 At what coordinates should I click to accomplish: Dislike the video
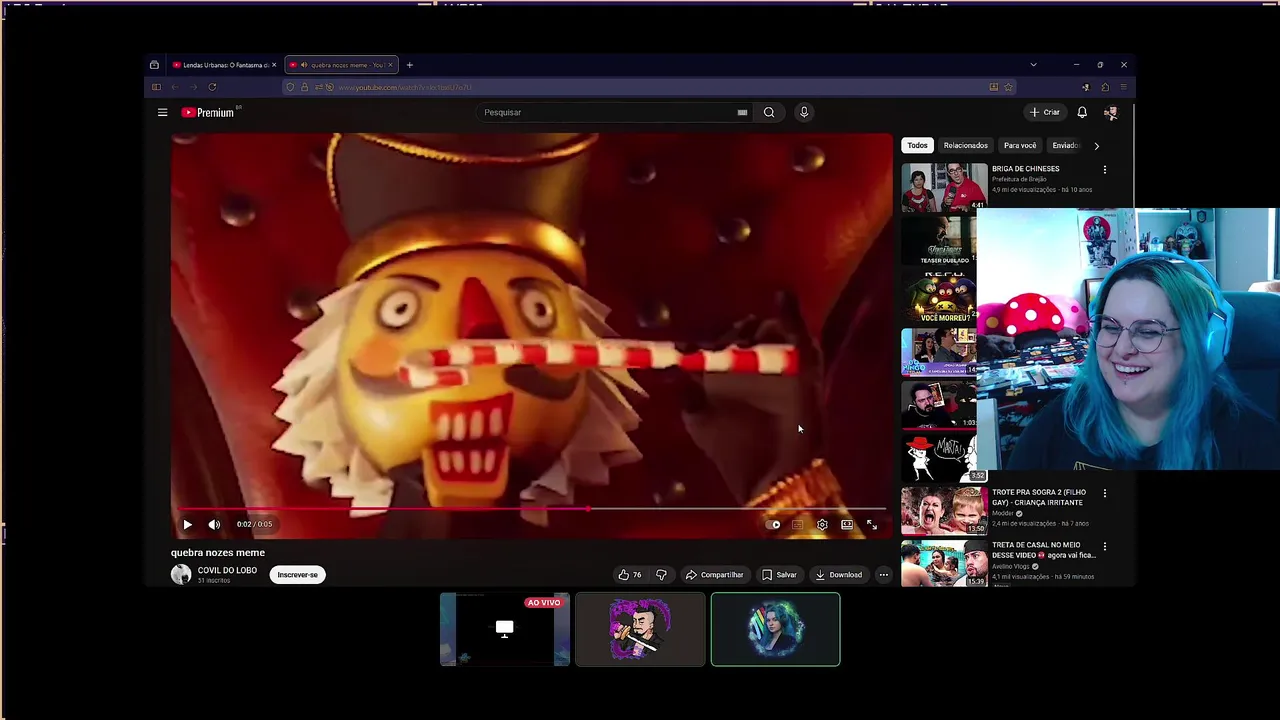pos(661,575)
